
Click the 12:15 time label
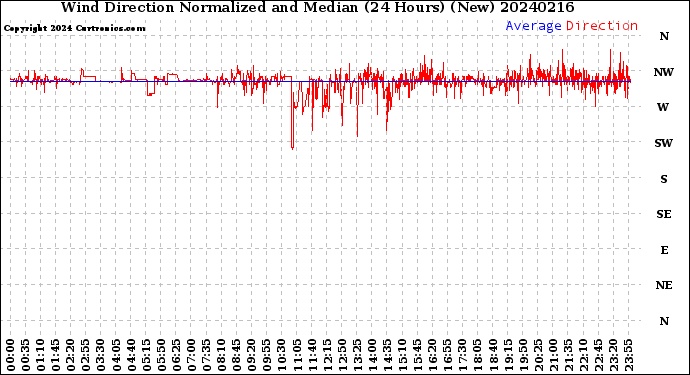coord(327,355)
